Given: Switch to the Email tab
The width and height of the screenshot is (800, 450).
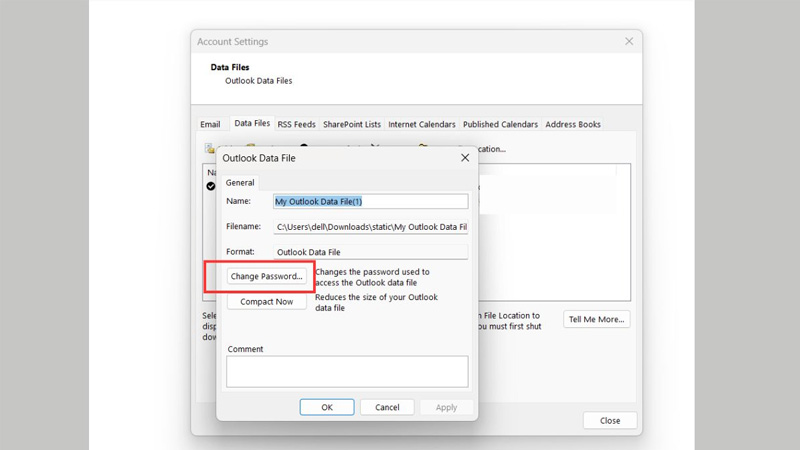Looking at the screenshot, I should point(210,124).
